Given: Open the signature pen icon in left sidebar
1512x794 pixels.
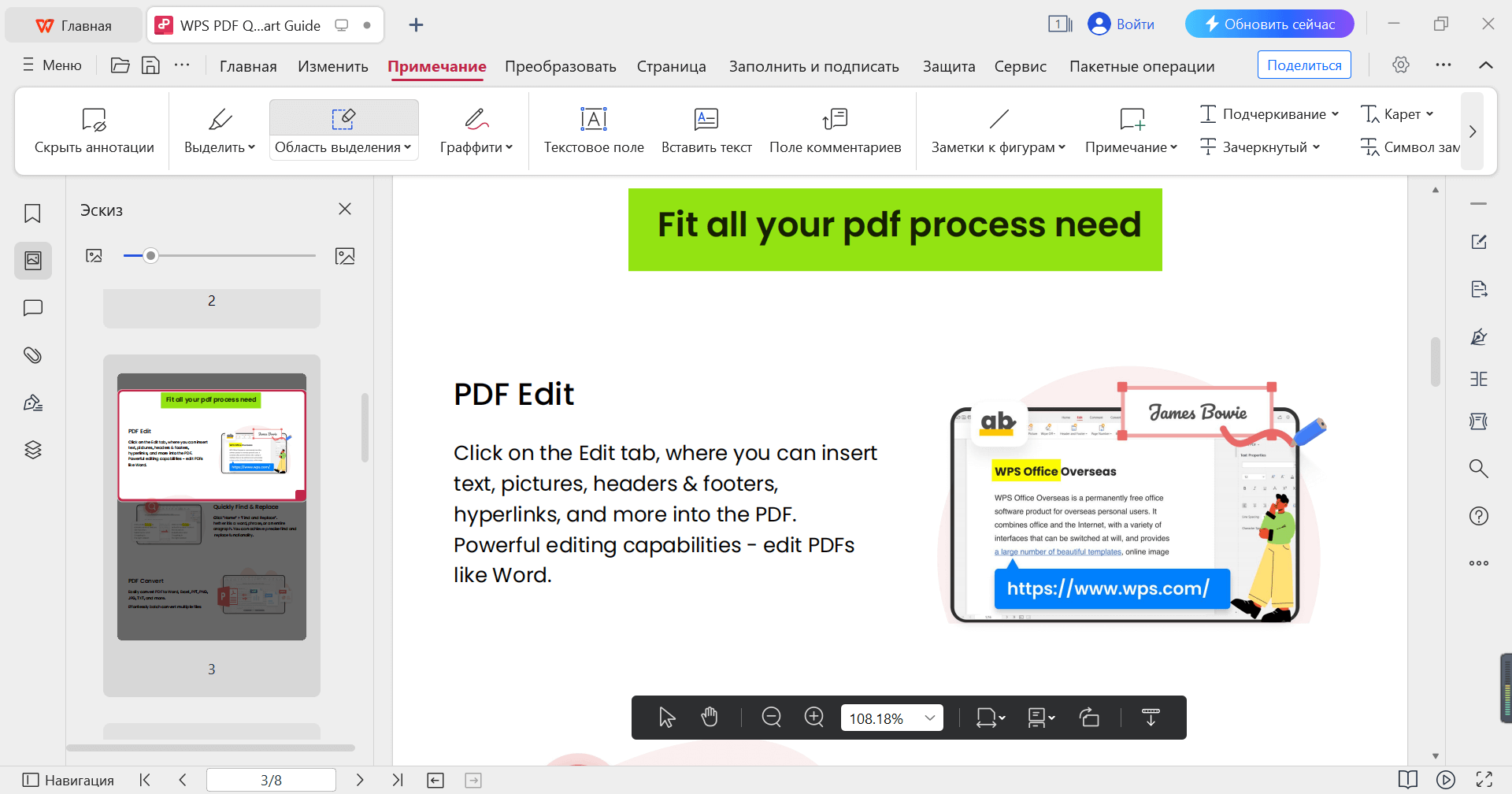Looking at the screenshot, I should point(32,402).
